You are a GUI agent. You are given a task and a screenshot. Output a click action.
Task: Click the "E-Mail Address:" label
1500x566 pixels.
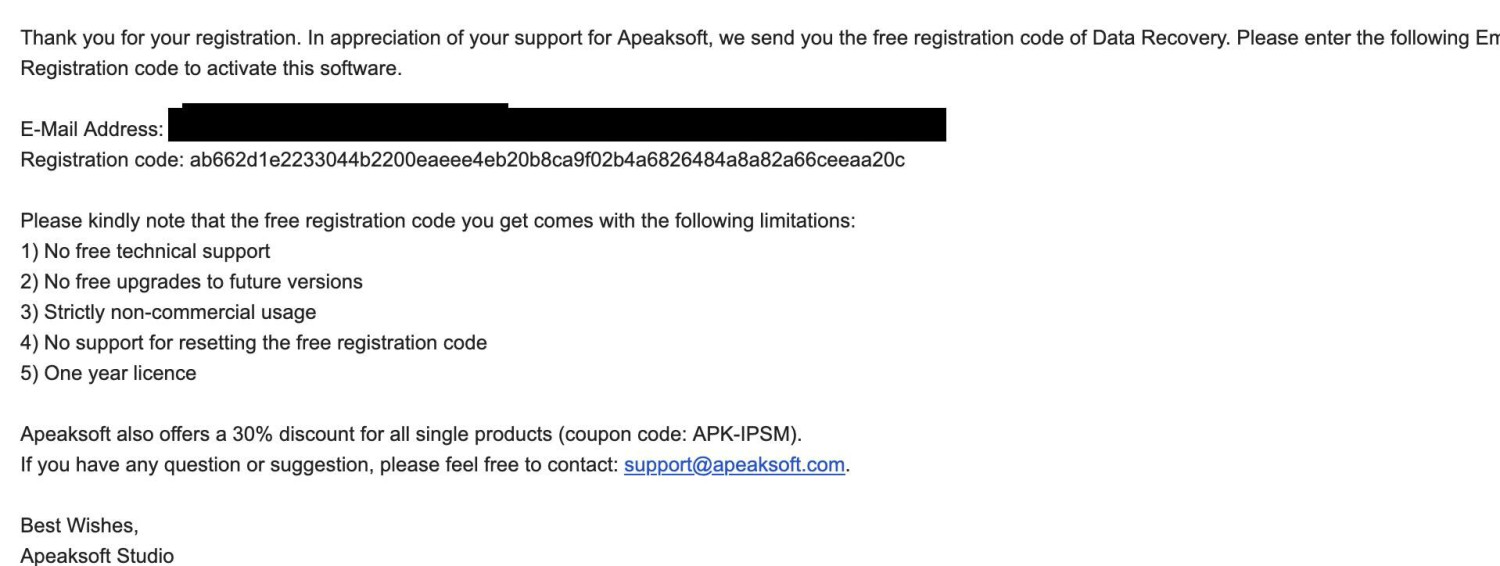pyautogui.click(x=92, y=129)
